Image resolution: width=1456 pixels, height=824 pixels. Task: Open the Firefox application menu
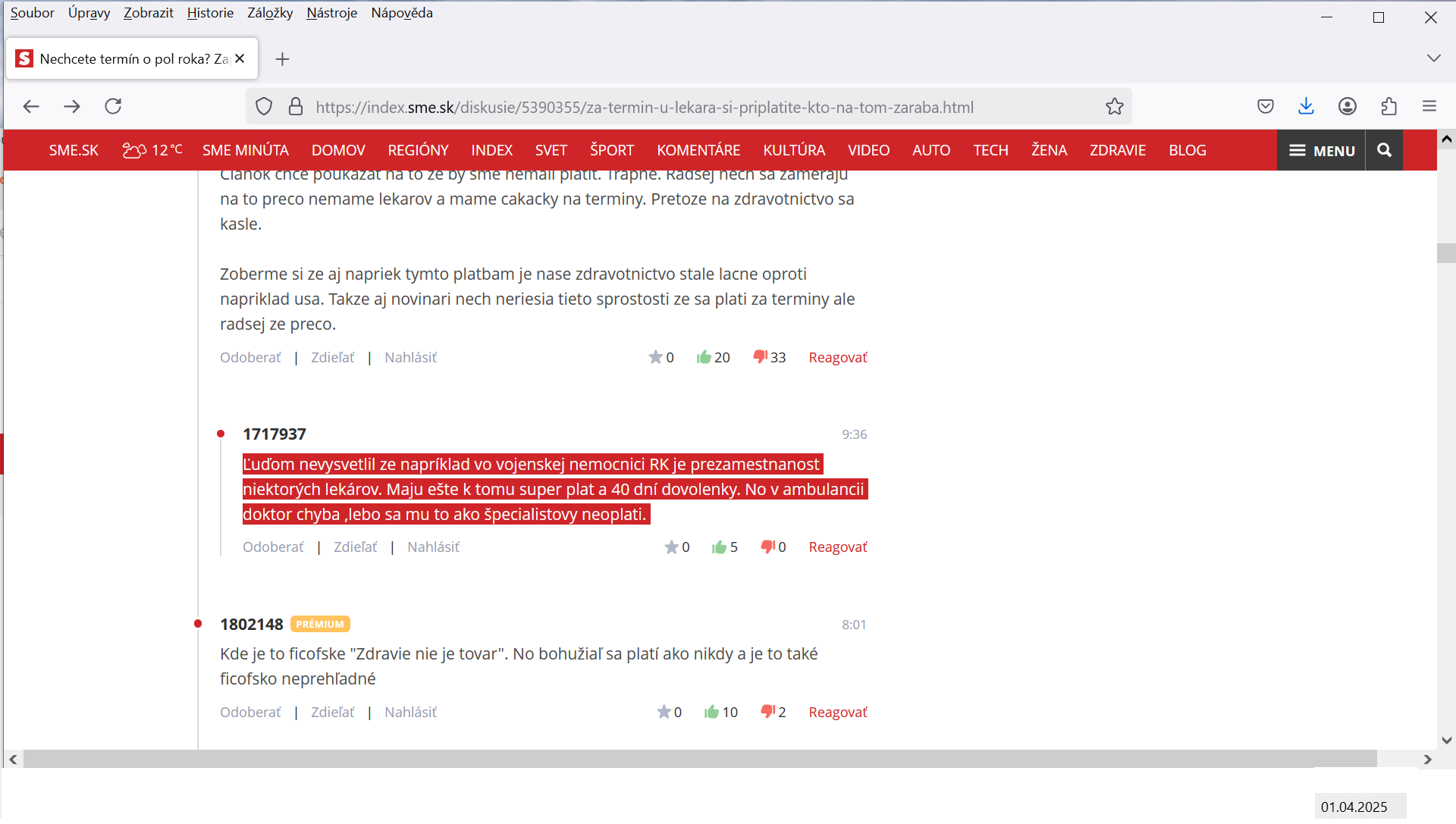[1429, 107]
